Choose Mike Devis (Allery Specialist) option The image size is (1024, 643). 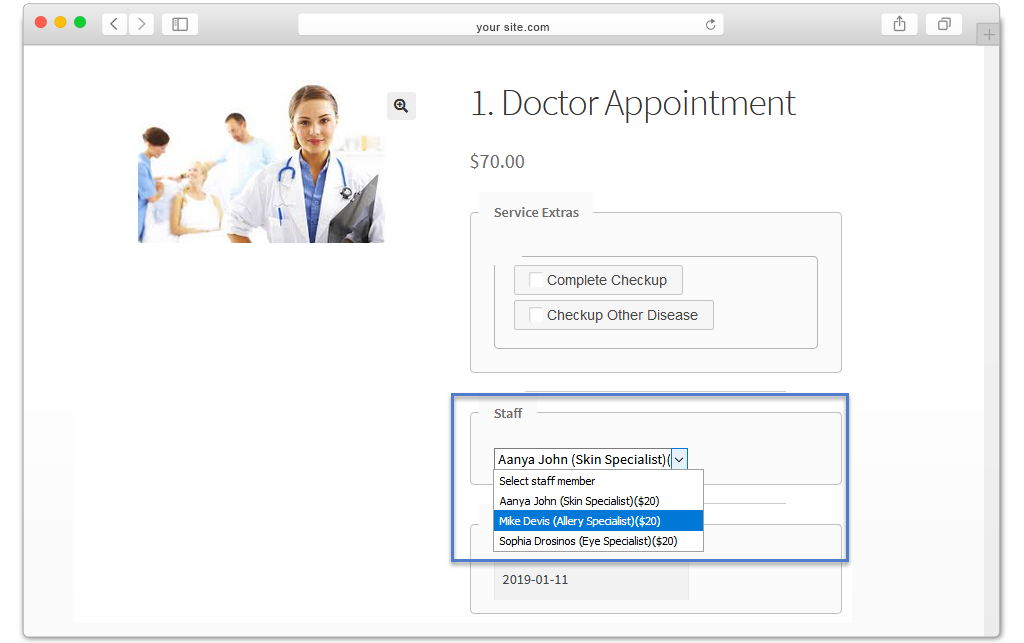[x=598, y=521]
